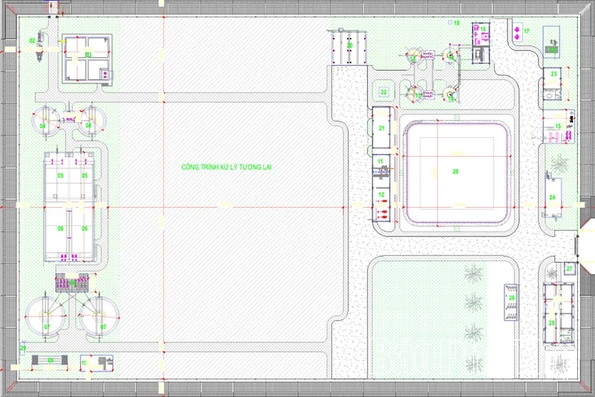
Task: Select the striped rectangular structure numbered 20
Action: [x=349, y=48]
